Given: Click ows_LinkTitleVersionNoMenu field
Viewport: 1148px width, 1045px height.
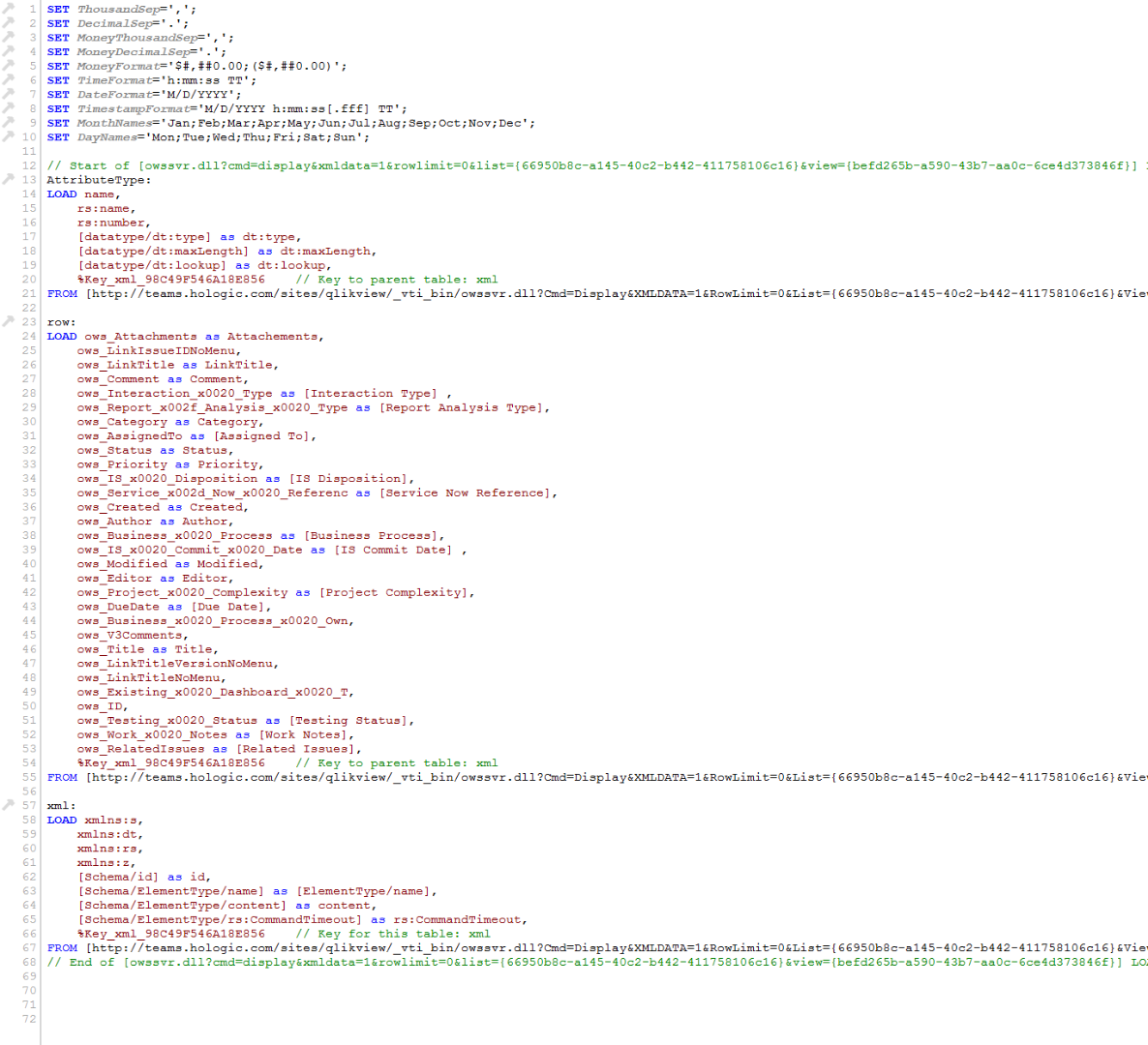Looking at the screenshot, I should 175,664.
